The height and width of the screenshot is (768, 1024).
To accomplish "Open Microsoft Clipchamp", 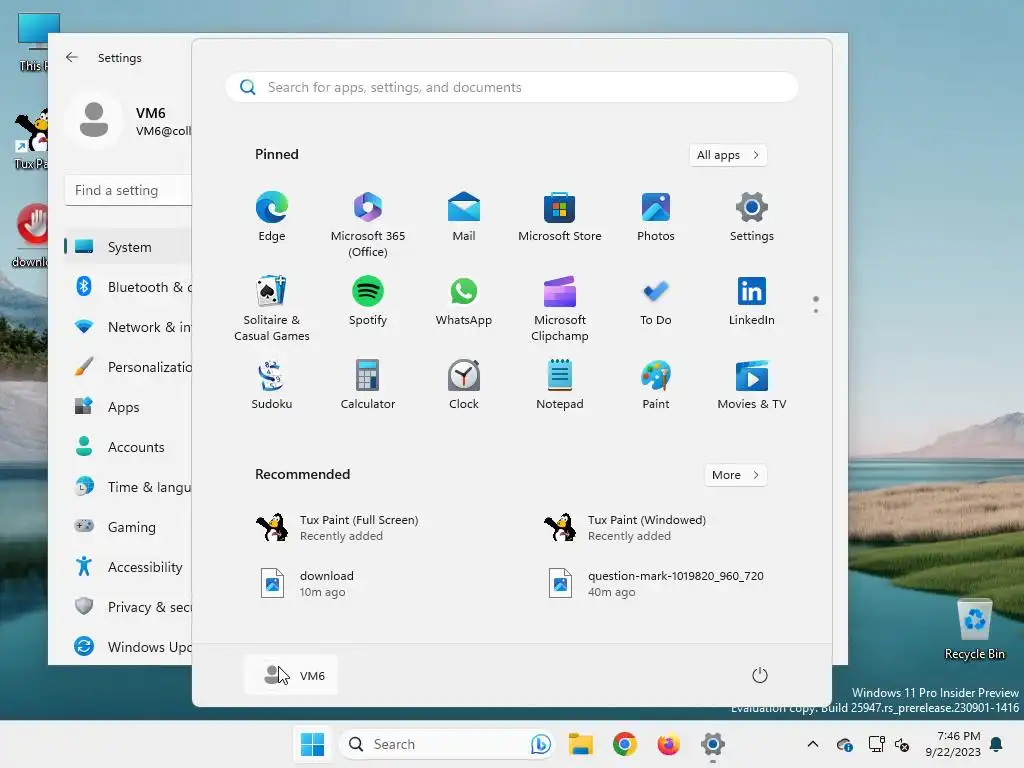I will coord(560,308).
